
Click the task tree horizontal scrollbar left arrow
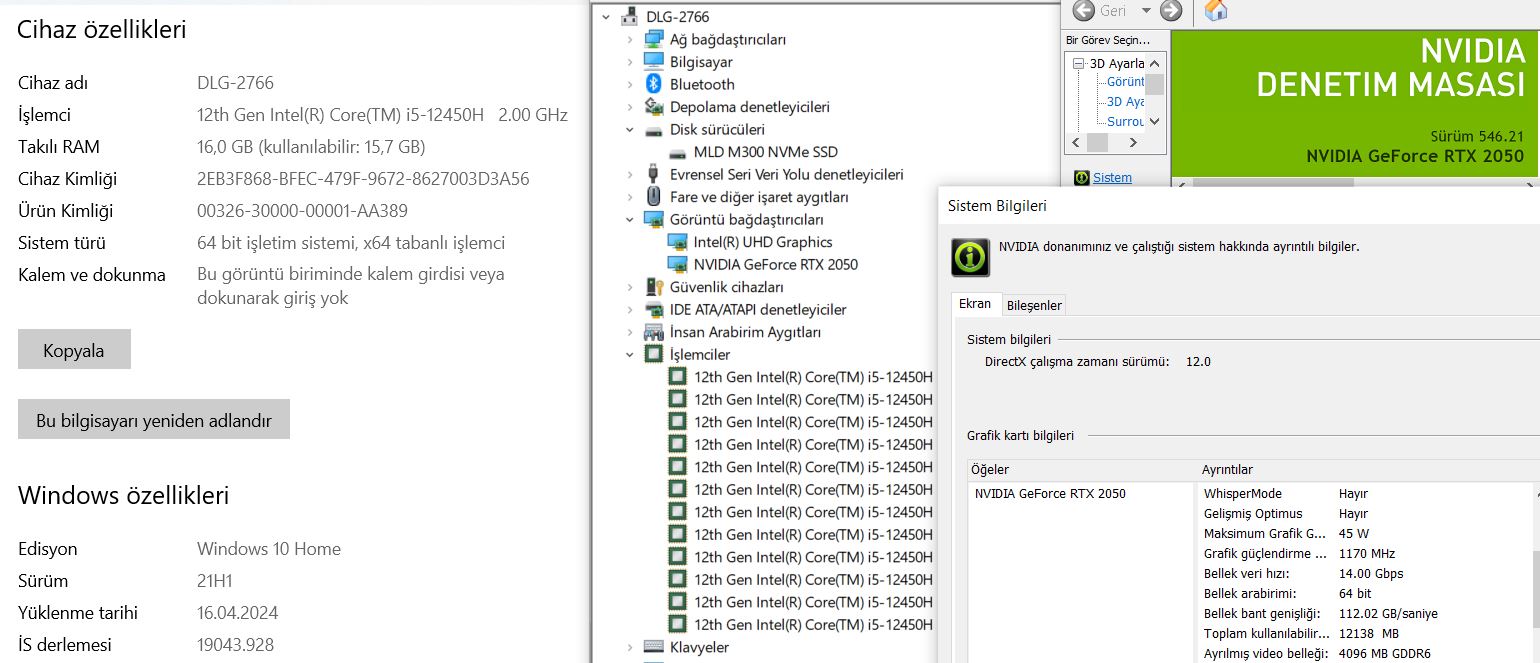pos(1075,143)
